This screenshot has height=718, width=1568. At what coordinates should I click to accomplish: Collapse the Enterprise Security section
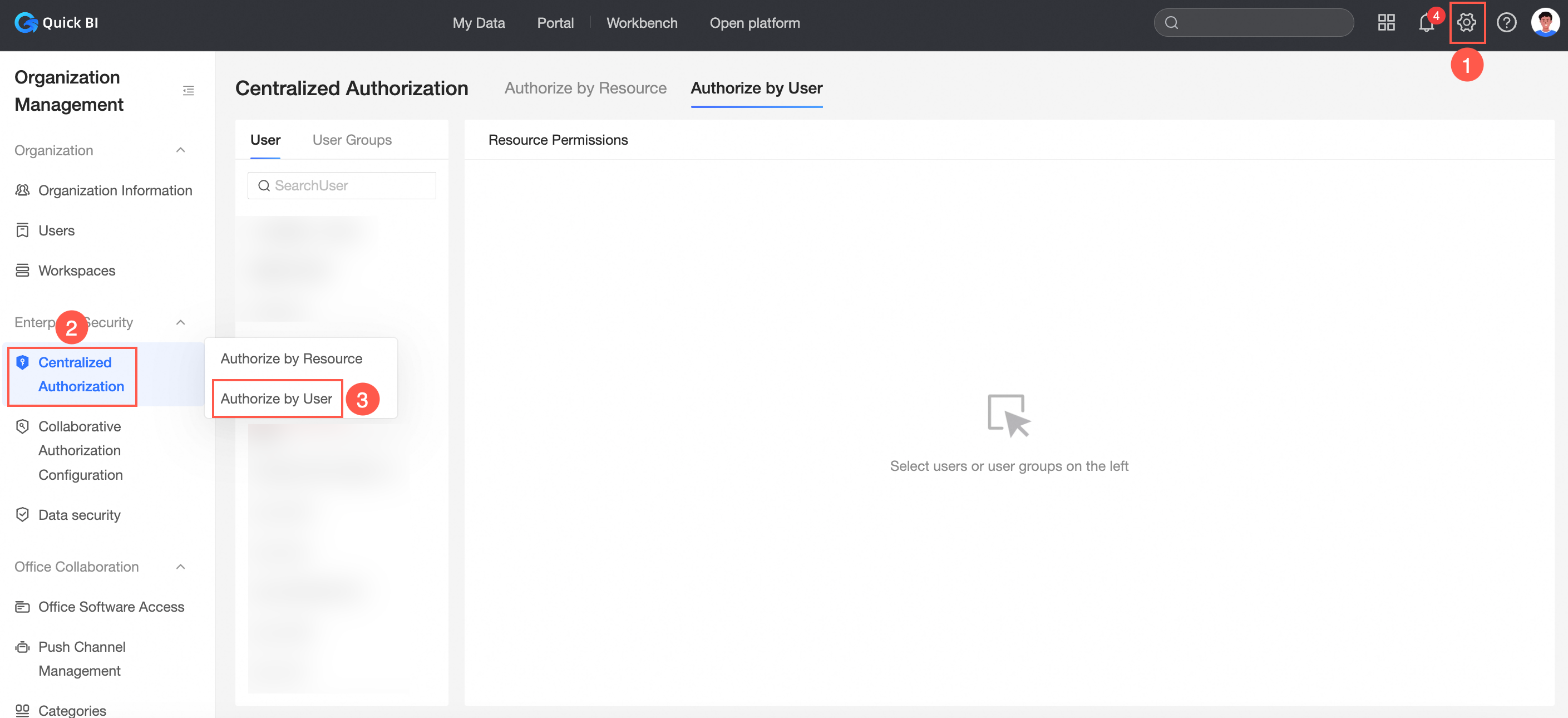pos(180,322)
